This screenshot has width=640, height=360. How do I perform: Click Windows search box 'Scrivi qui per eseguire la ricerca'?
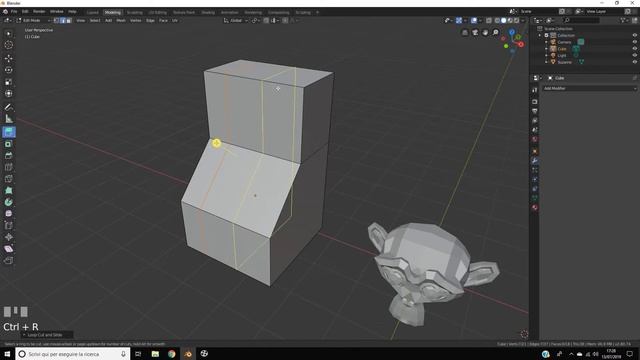pyautogui.click(x=73, y=354)
